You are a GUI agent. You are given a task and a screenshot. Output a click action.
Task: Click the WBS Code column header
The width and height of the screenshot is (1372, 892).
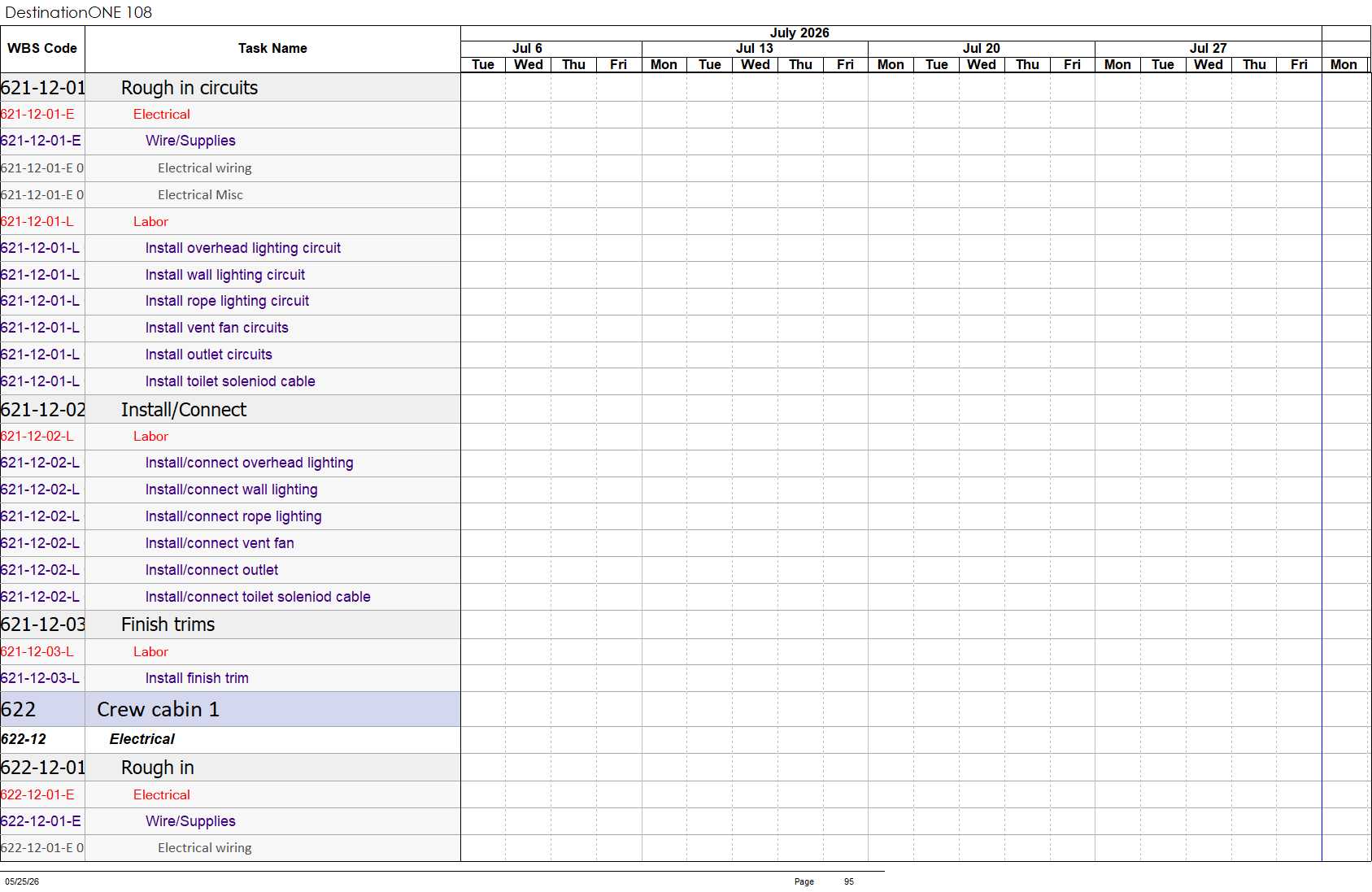[x=42, y=49]
